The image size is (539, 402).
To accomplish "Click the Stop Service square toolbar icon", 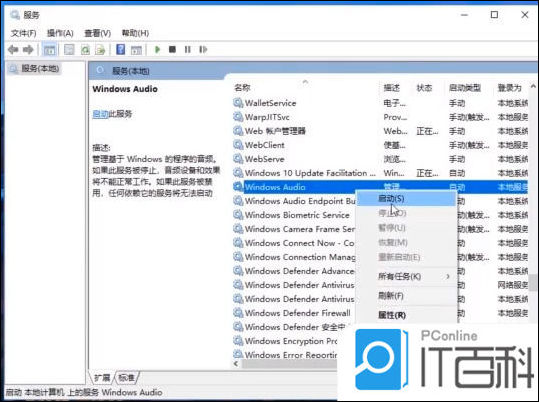I will [172, 50].
